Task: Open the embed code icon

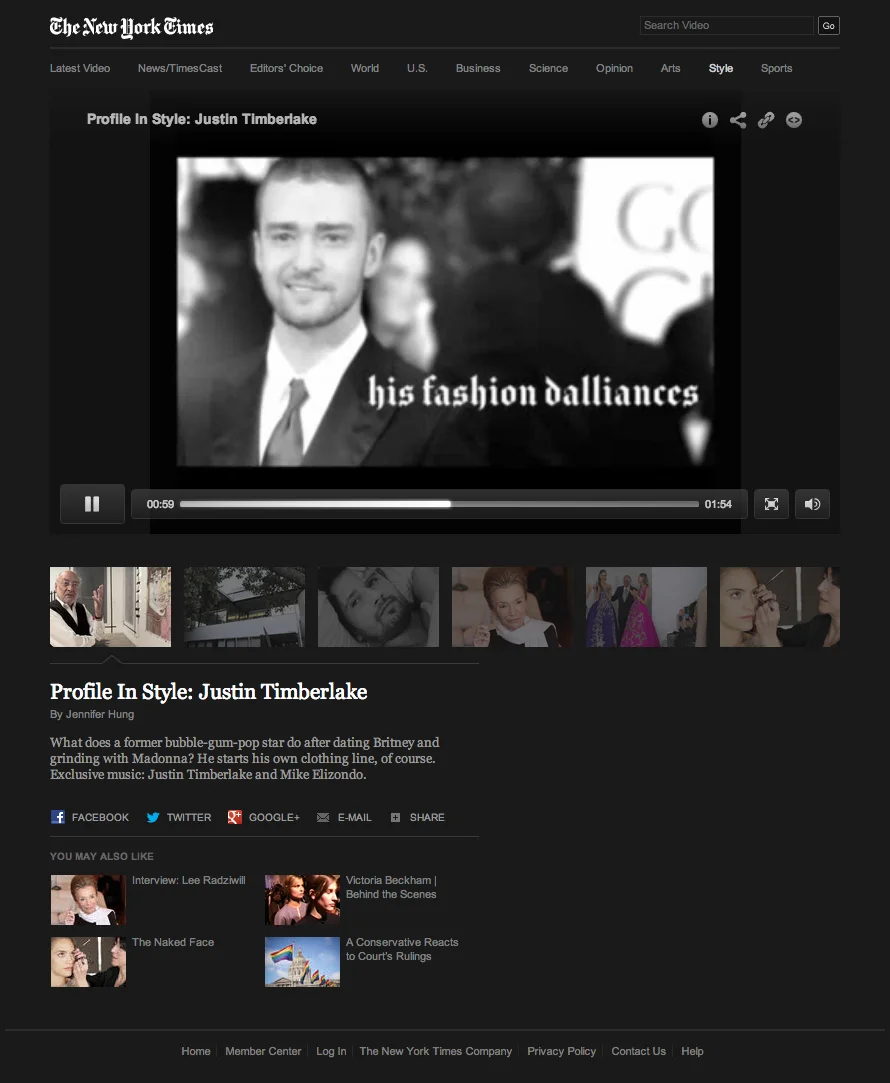Action: click(x=794, y=120)
